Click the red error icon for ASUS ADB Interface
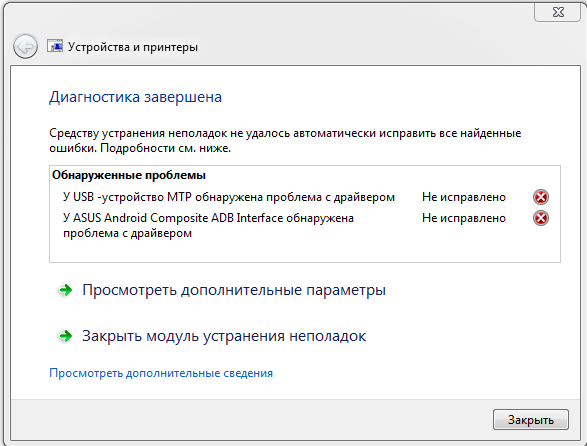Viewport: 587px width, 446px height. tap(541, 218)
